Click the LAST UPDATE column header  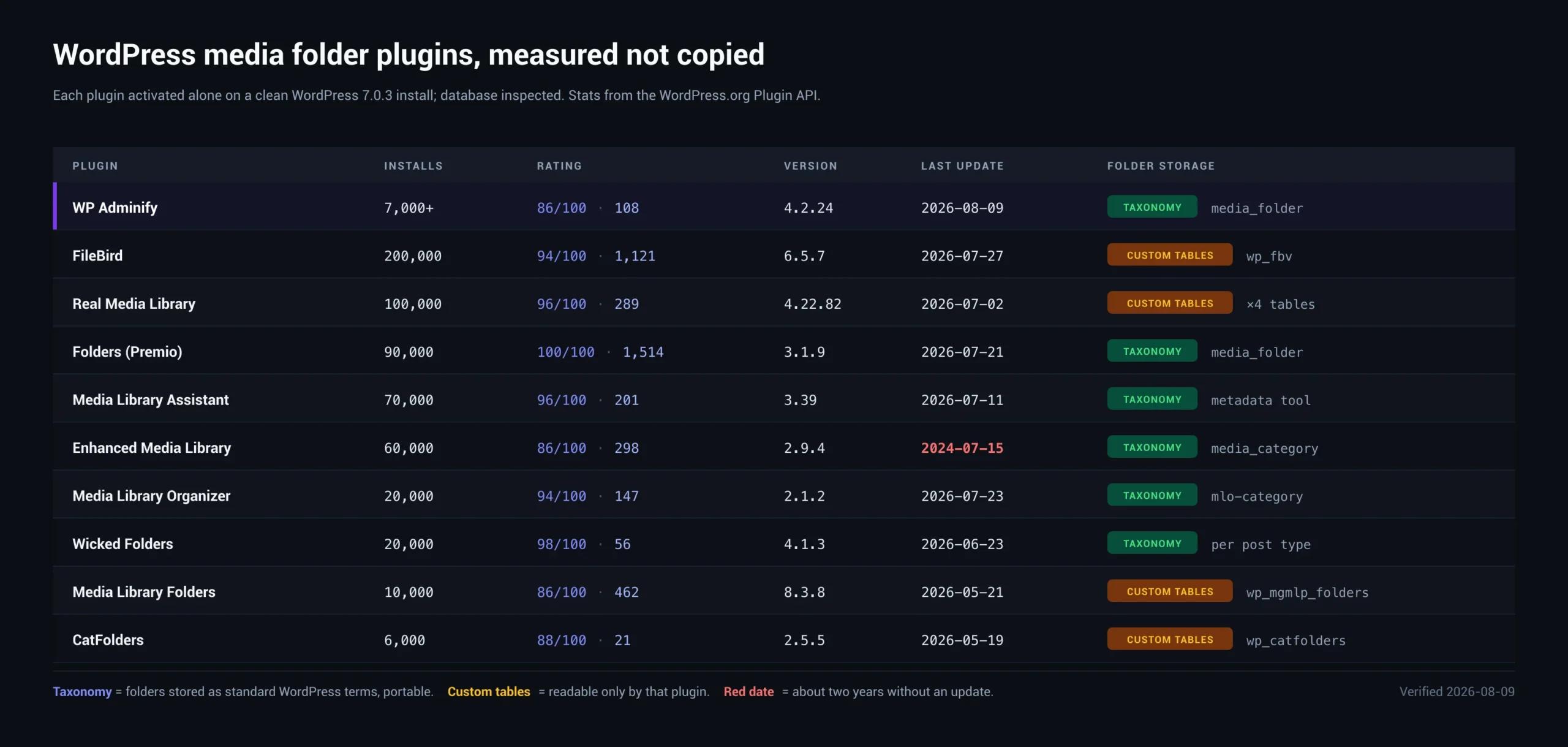pyautogui.click(x=962, y=165)
